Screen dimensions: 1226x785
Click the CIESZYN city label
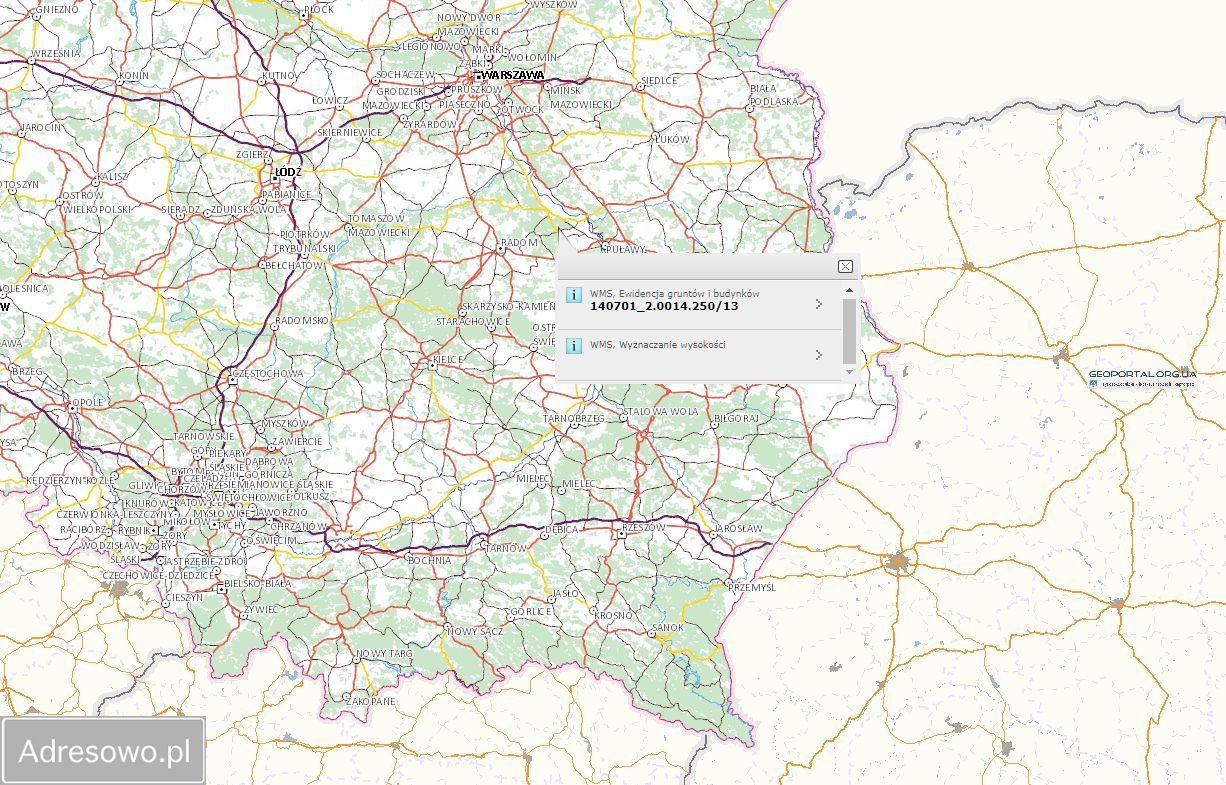184,597
